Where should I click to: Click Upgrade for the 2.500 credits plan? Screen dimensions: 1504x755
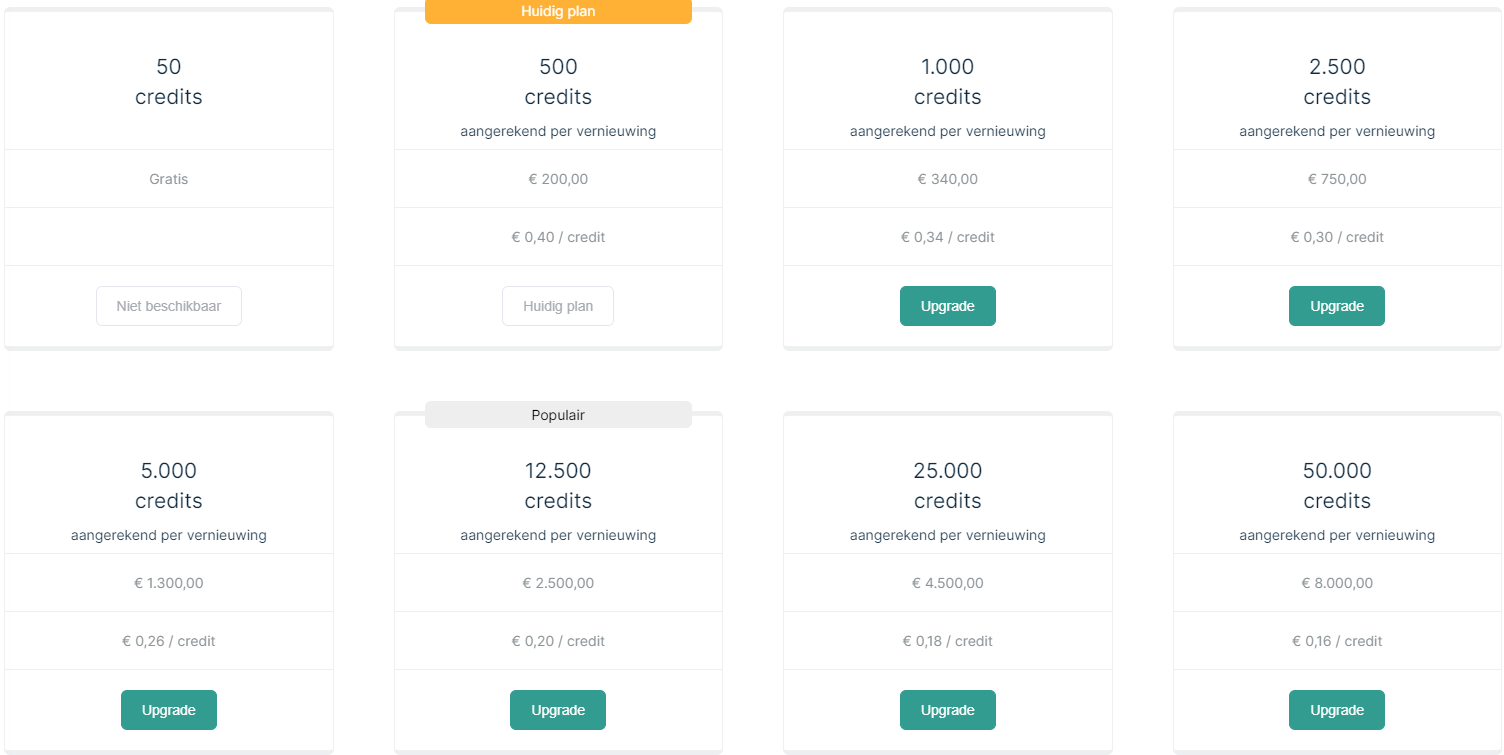pyautogui.click(x=1336, y=306)
